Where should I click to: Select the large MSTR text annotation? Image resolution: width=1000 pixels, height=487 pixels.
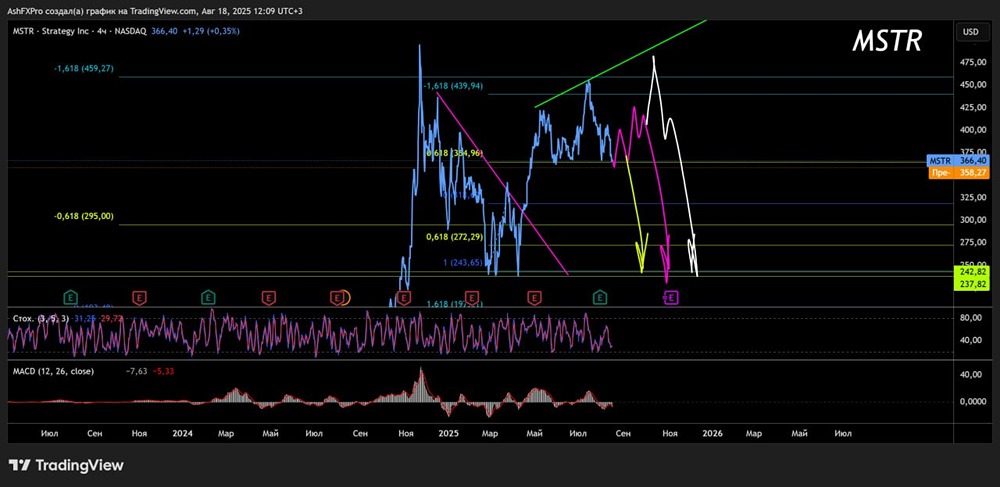(887, 41)
